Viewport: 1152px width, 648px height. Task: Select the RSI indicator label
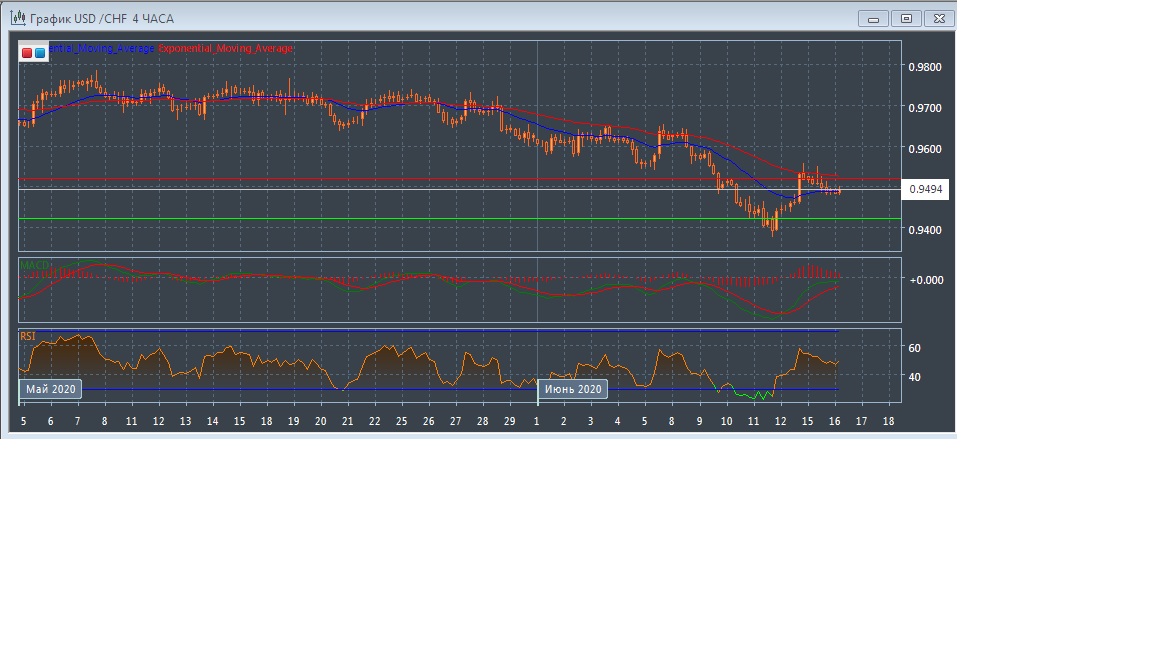(x=28, y=337)
